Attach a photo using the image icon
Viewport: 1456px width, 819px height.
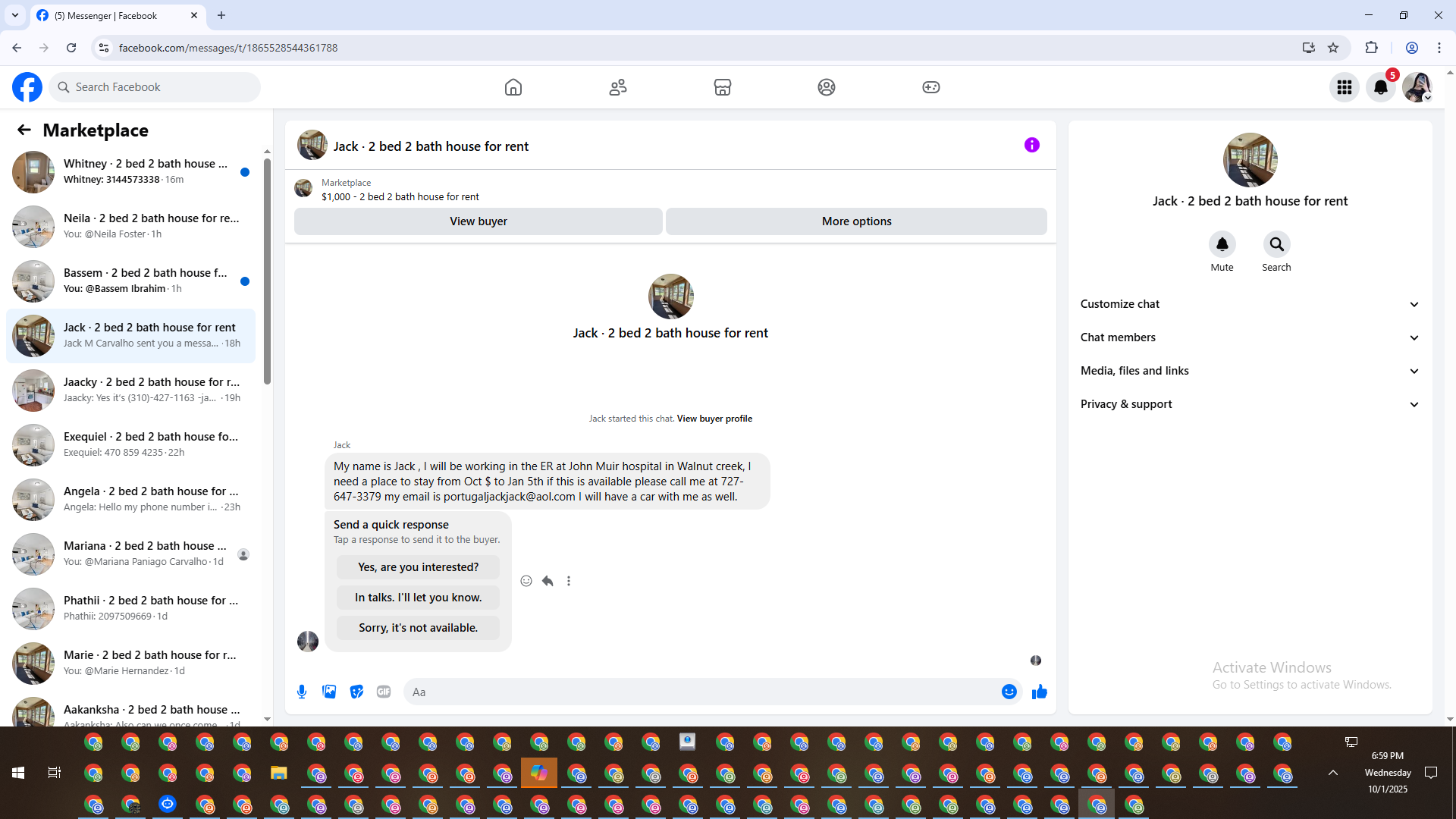(329, 692)
